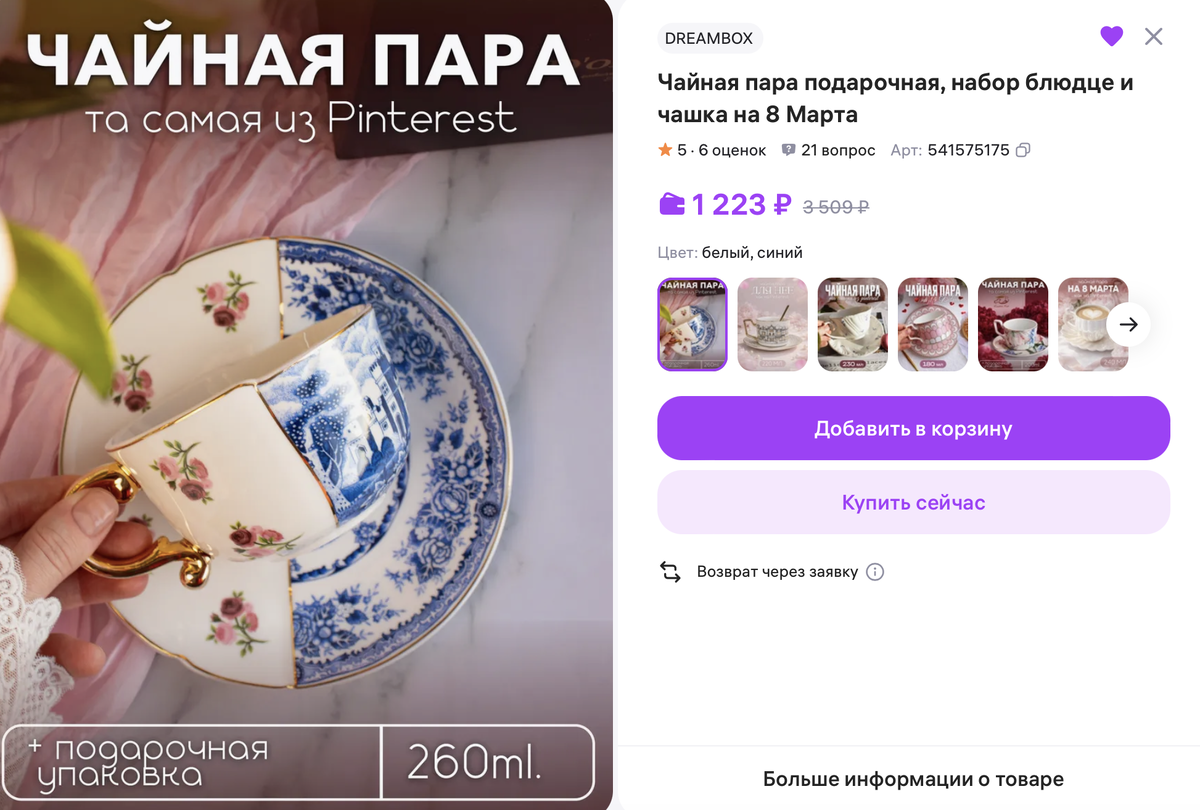The image size is (1200, 810).
Task: Open the 6 оценок reviews link
Action: point(732,150)
